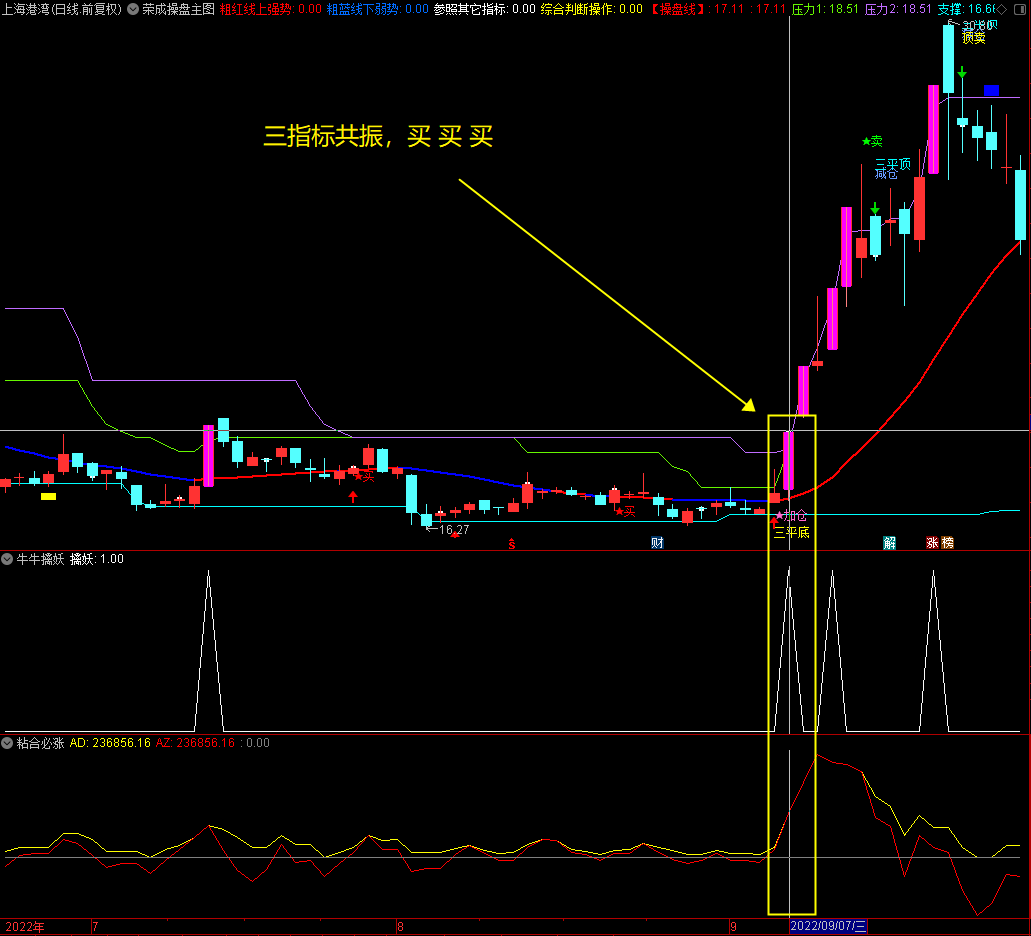Viewport: 1031px width, 936px height.
Task: Click the 三平顶 signal label
Action: pos(893,164)
